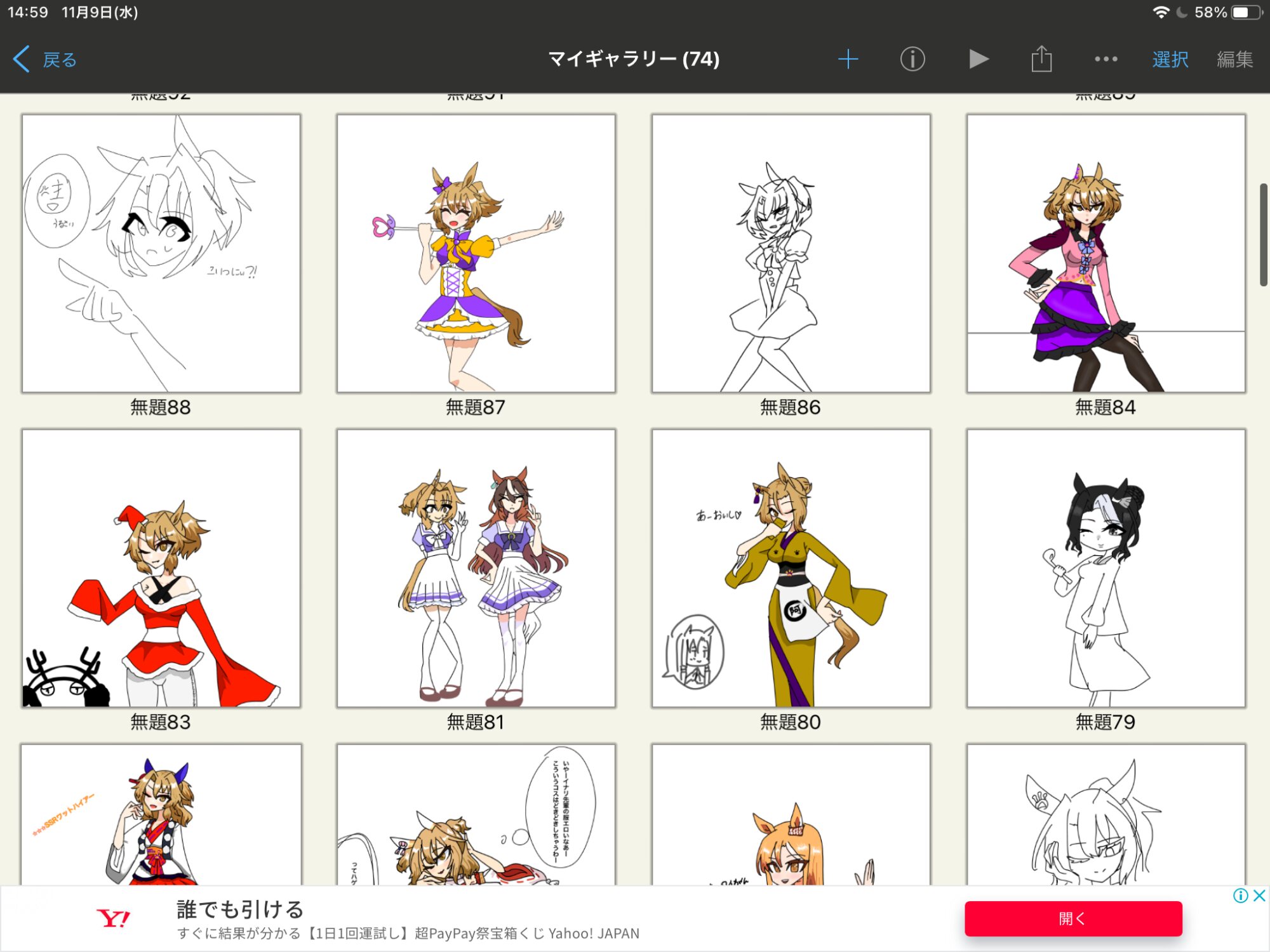Click the gallery vertical scrollbar handle
This screenshot has width=1270, height=952.
pos(1264,235)
